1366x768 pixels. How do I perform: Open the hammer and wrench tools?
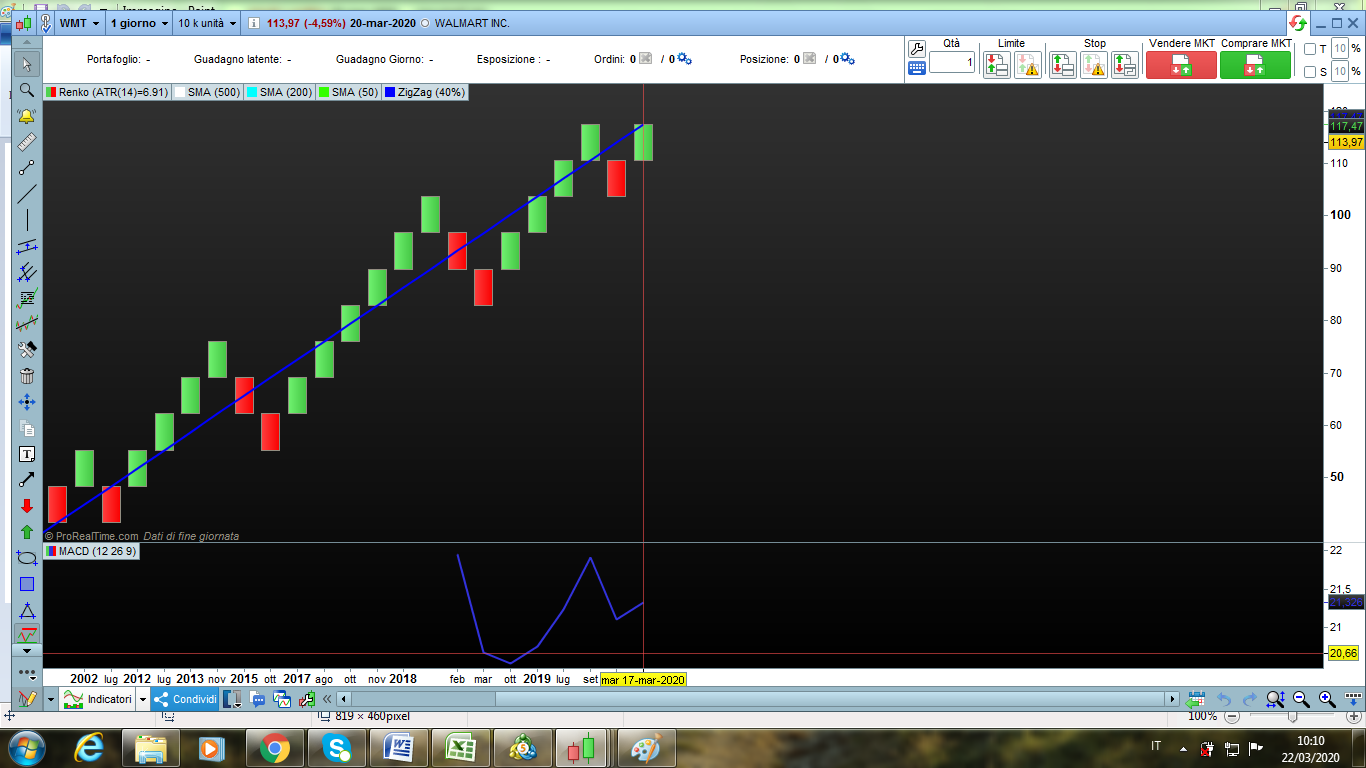tap(27, 350)
